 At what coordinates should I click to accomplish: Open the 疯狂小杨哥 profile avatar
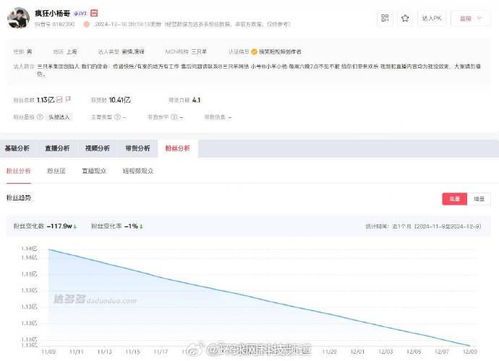pos(18,18)
